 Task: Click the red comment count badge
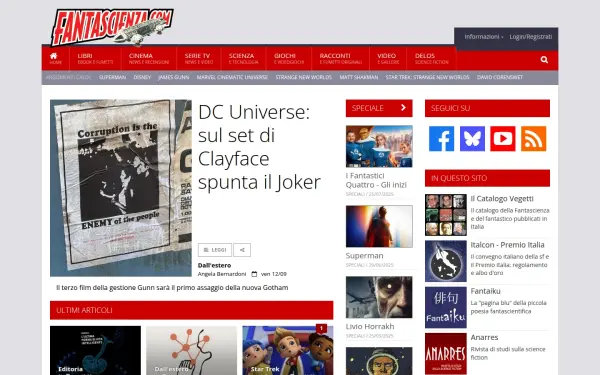pyautogui.click(x=321, y=329)
